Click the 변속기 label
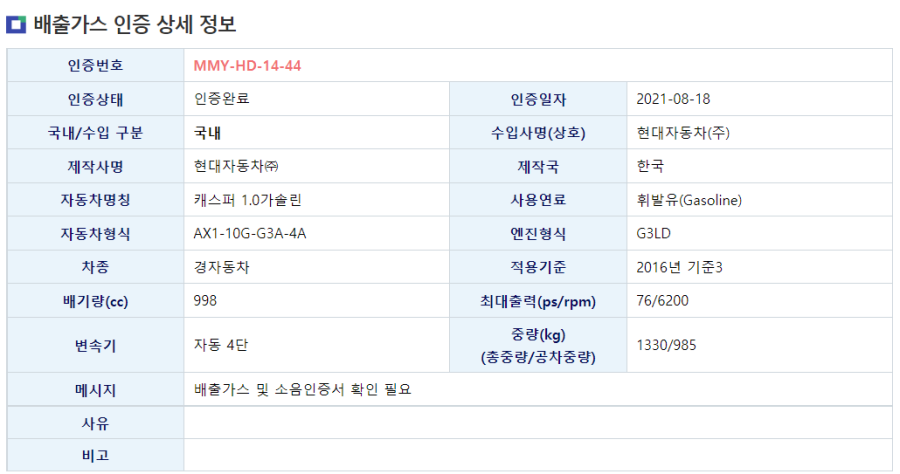Screen dimensions: 900x474 pos(95,345)
